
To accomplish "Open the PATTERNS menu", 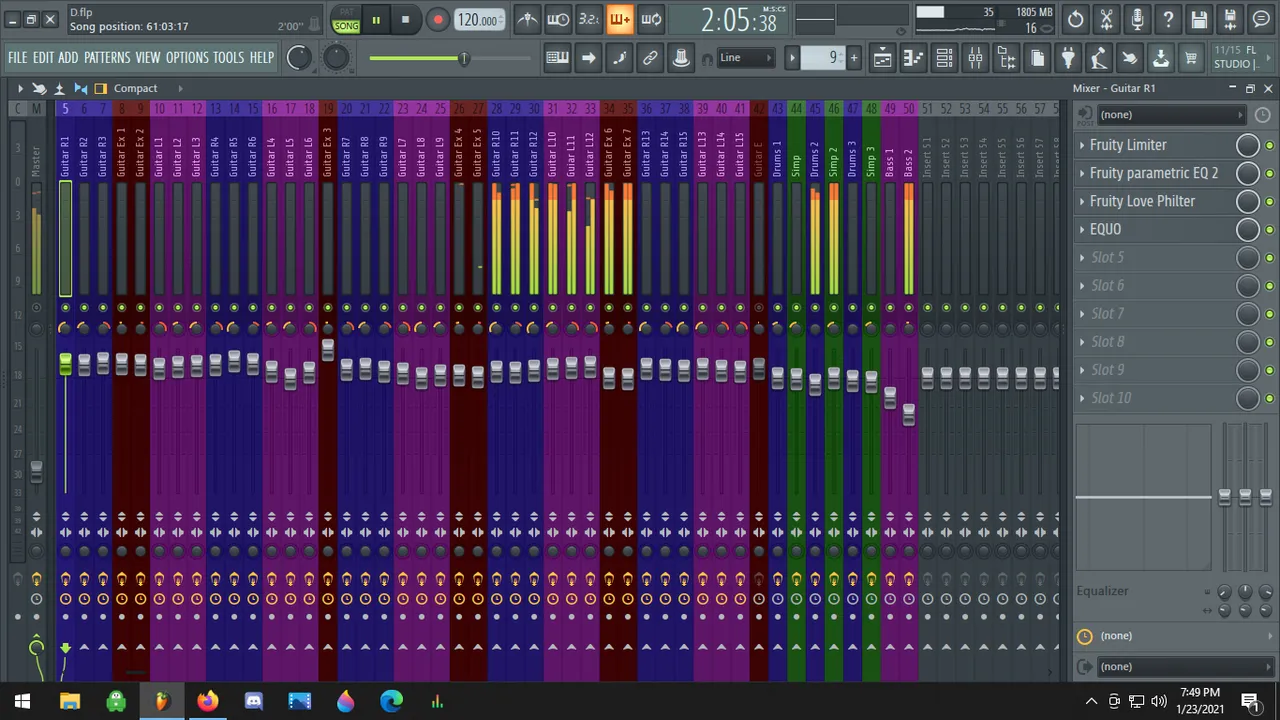I will point(107,58).
